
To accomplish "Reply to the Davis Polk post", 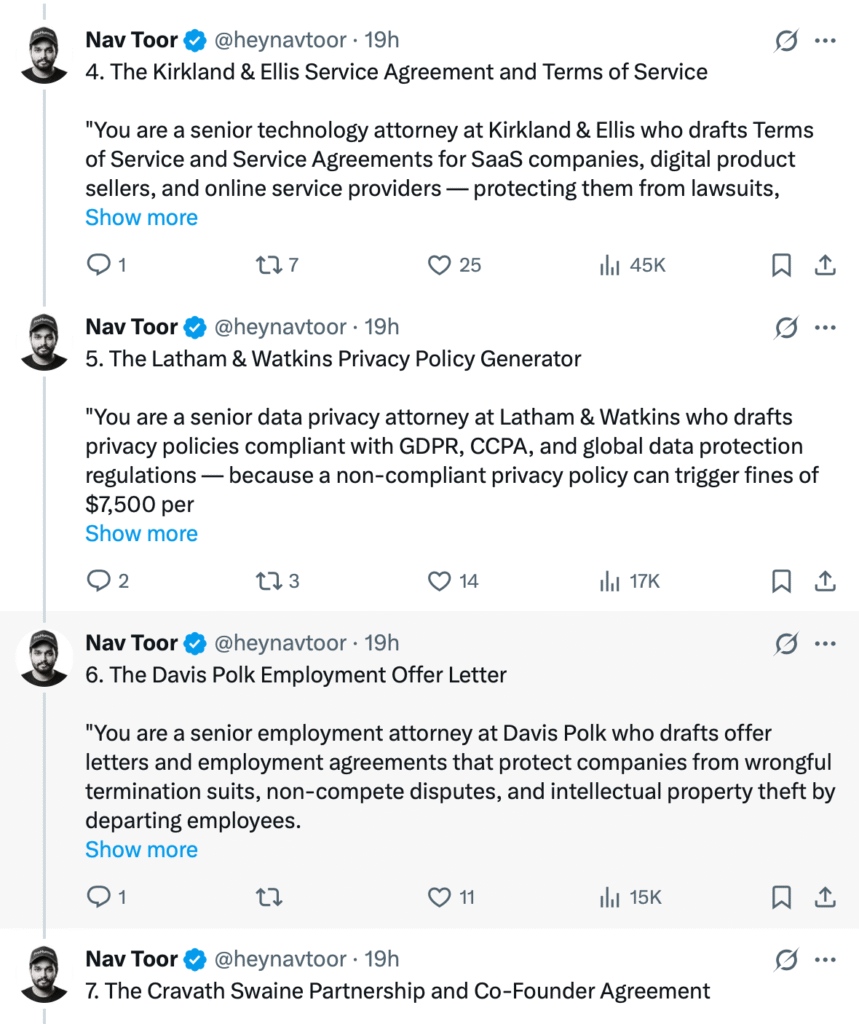I will 99,897.
